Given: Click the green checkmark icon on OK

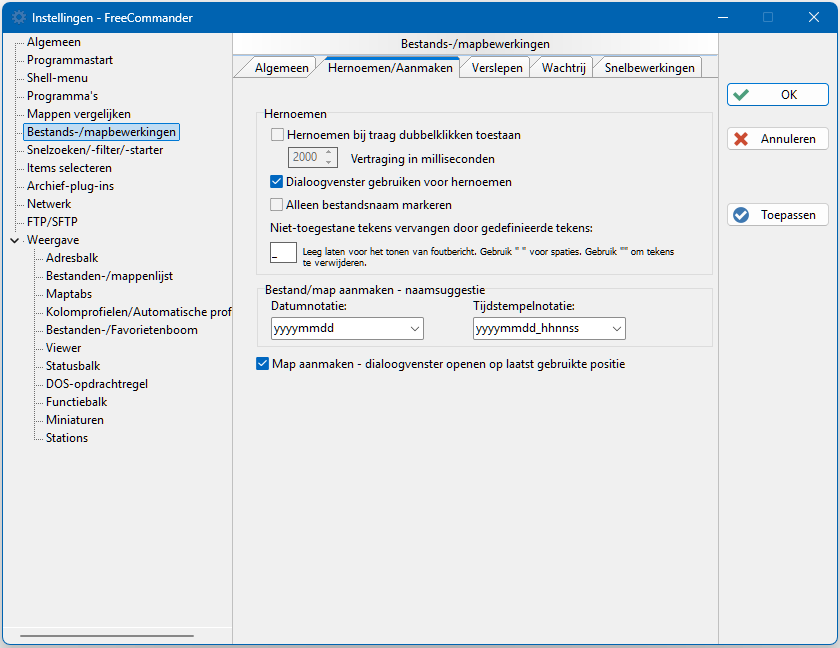Looking at the screenshot, I should coord(741,95).
